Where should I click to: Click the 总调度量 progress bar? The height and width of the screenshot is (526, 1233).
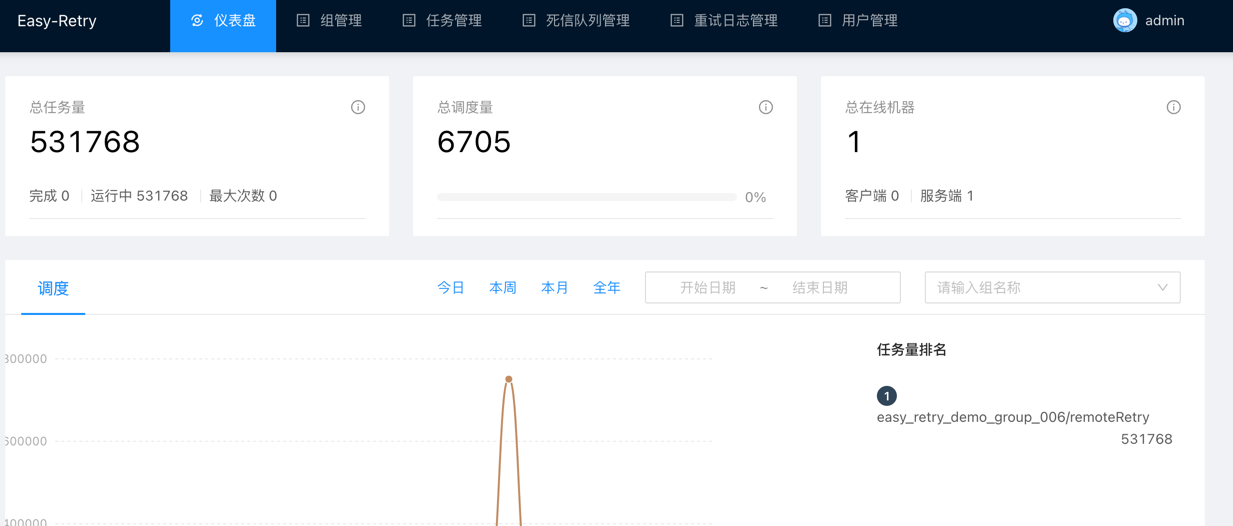tap(587, 198)
